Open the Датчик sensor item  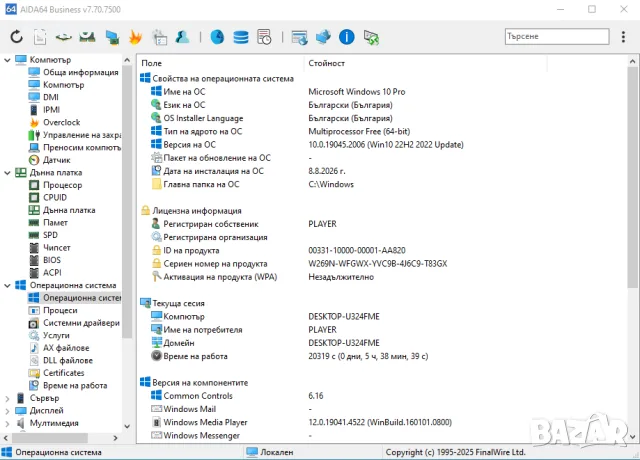[x=56, y=160]
